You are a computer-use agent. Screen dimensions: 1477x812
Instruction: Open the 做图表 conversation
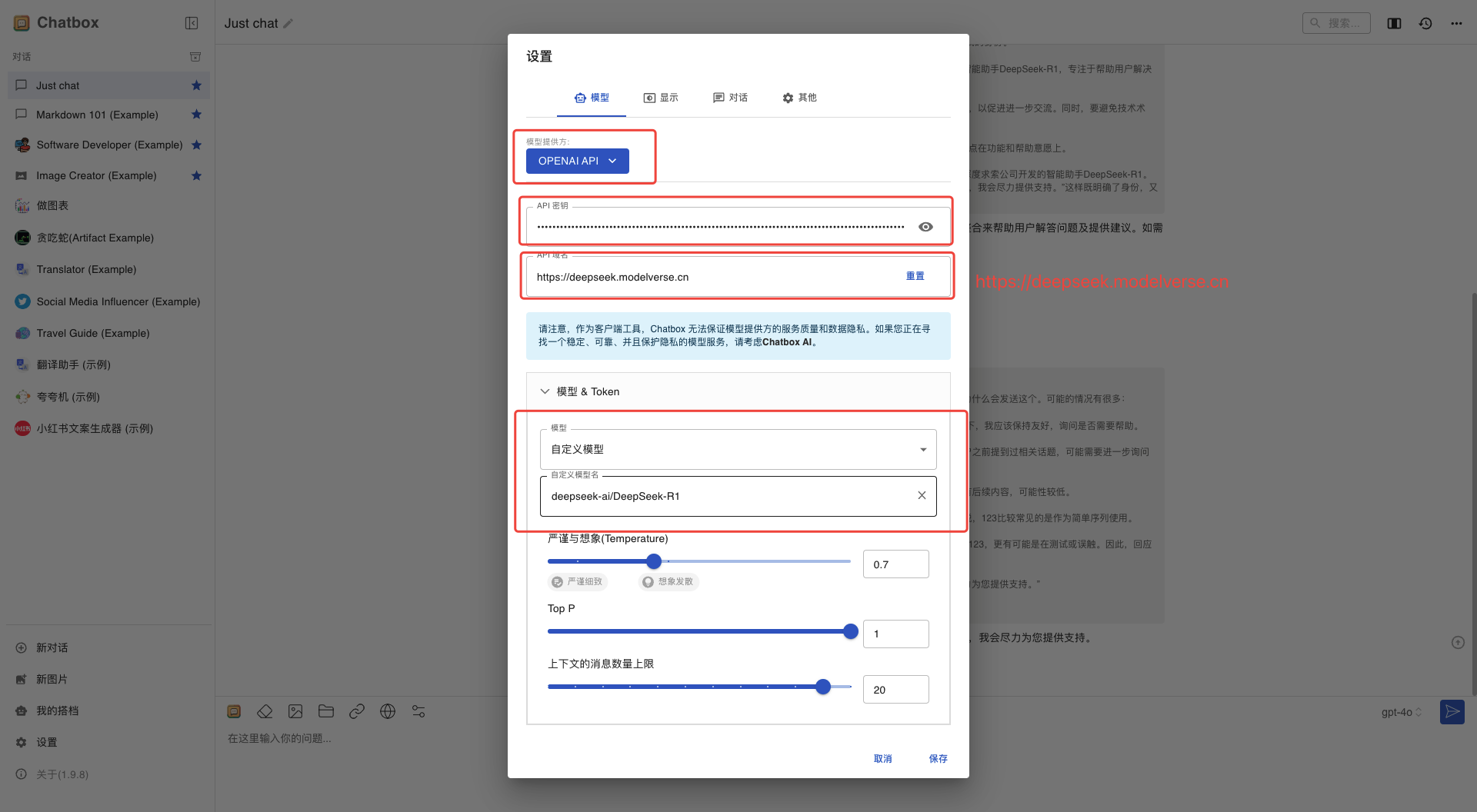tap(108, 206)
